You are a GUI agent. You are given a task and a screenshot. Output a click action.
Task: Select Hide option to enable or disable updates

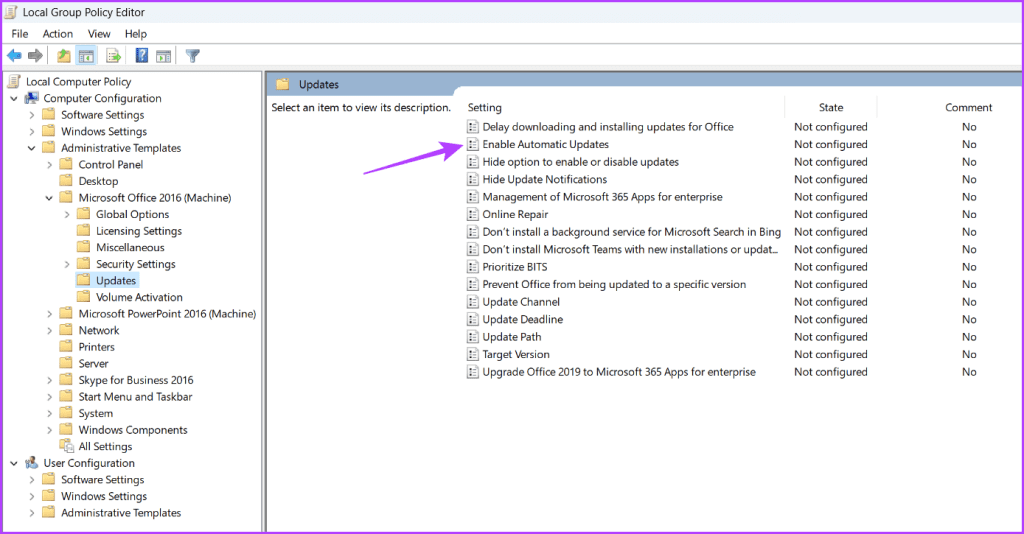(x=581, y=162)
